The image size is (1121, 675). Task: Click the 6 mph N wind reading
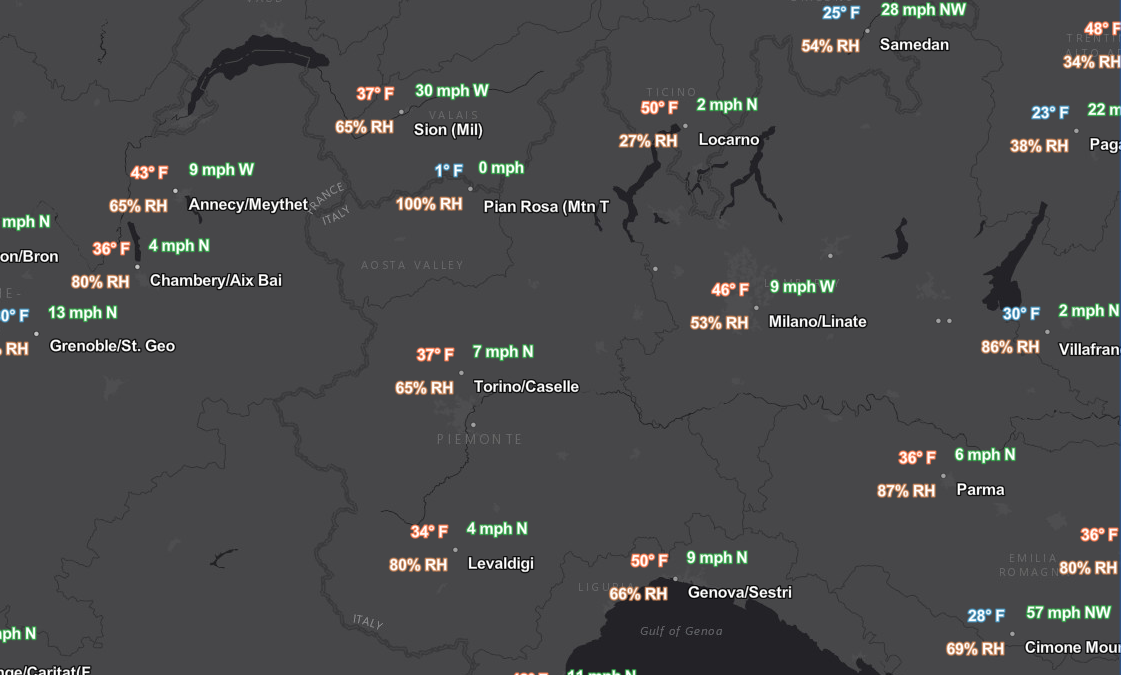pos(985,455)
